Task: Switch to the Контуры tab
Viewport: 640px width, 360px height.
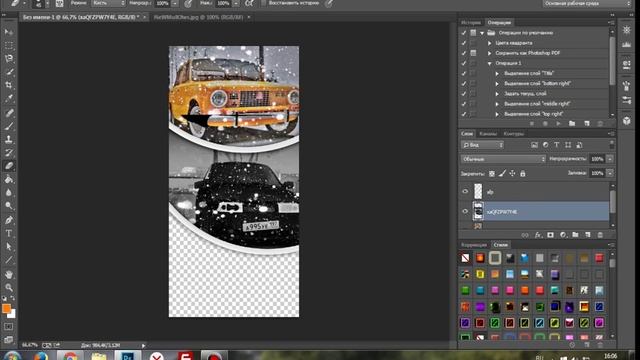Action: (513, 133)
